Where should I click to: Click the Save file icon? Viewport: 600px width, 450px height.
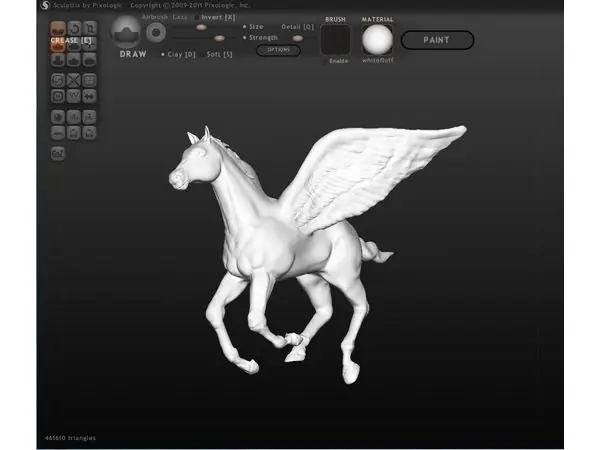[90, 133]
